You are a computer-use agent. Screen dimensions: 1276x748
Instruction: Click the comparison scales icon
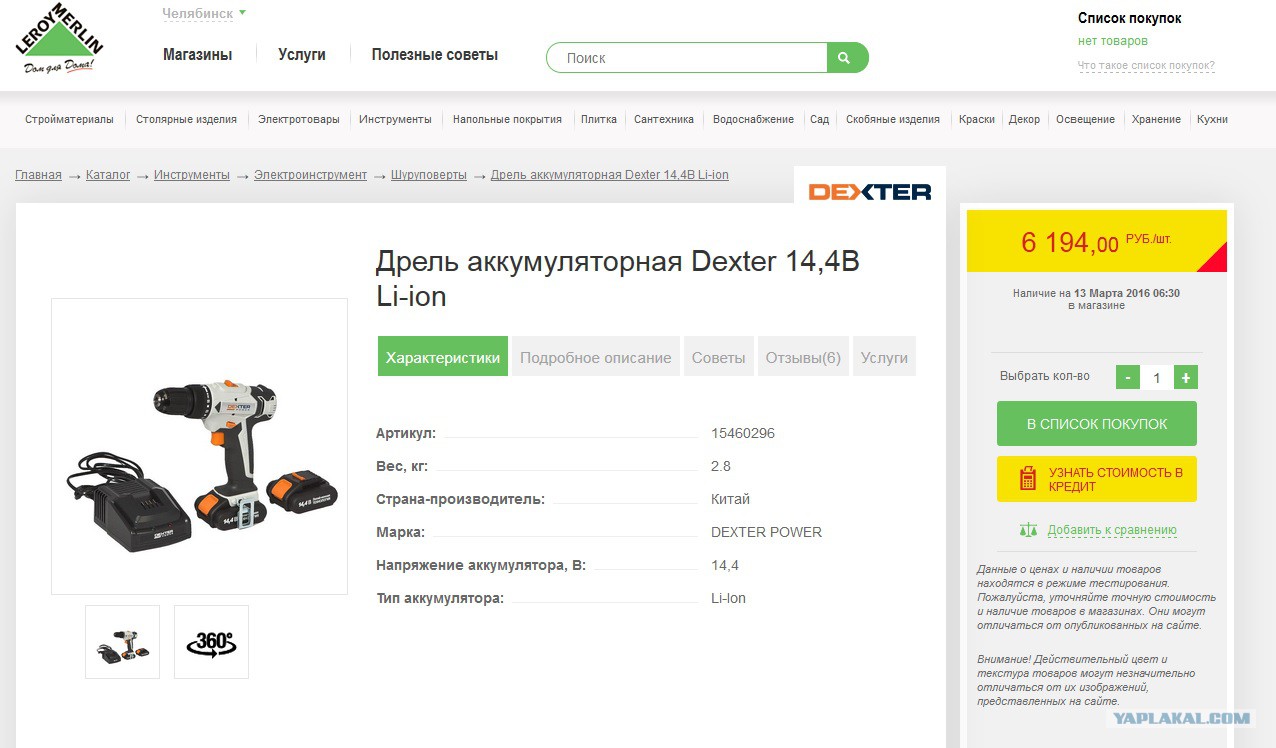click(x=1028, y=530)
